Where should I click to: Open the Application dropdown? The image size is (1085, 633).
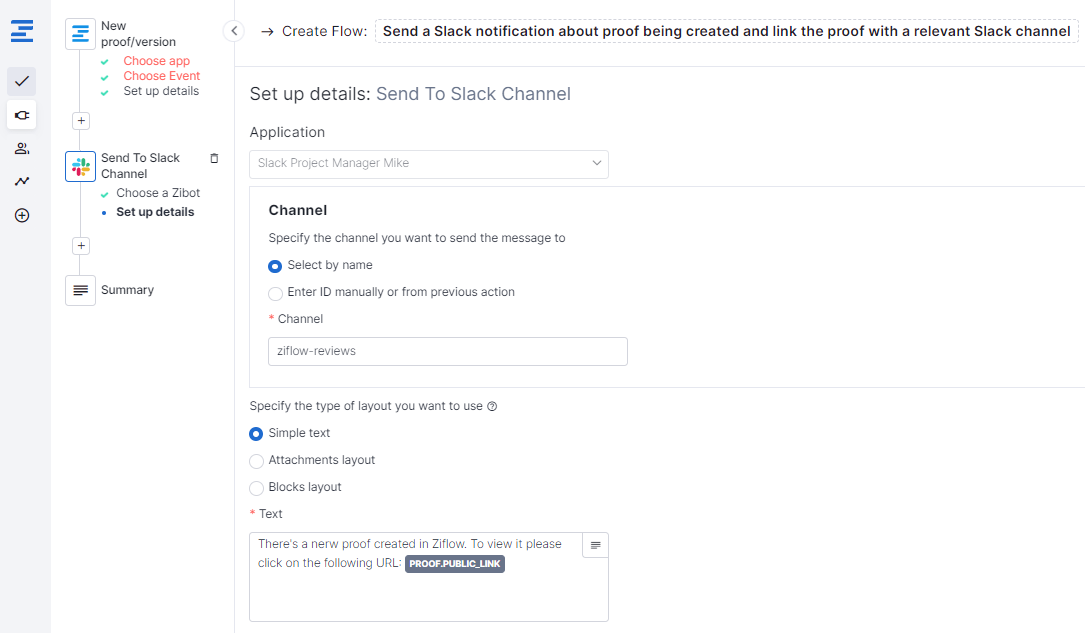click(428, 163)
